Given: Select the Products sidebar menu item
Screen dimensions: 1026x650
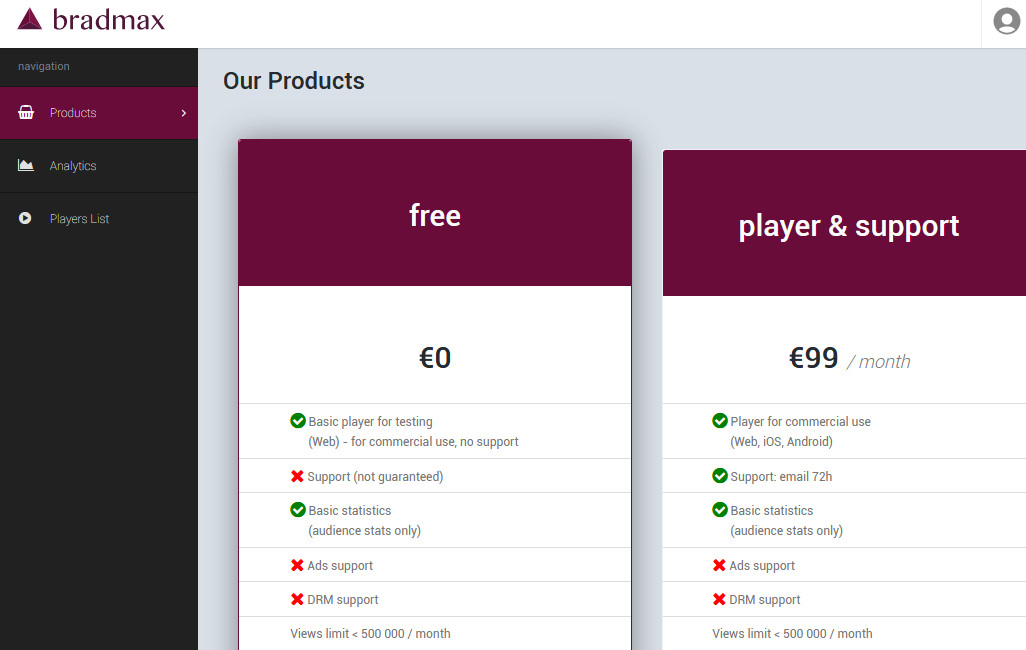Looking at the screenshot, I should pos(73,113).
